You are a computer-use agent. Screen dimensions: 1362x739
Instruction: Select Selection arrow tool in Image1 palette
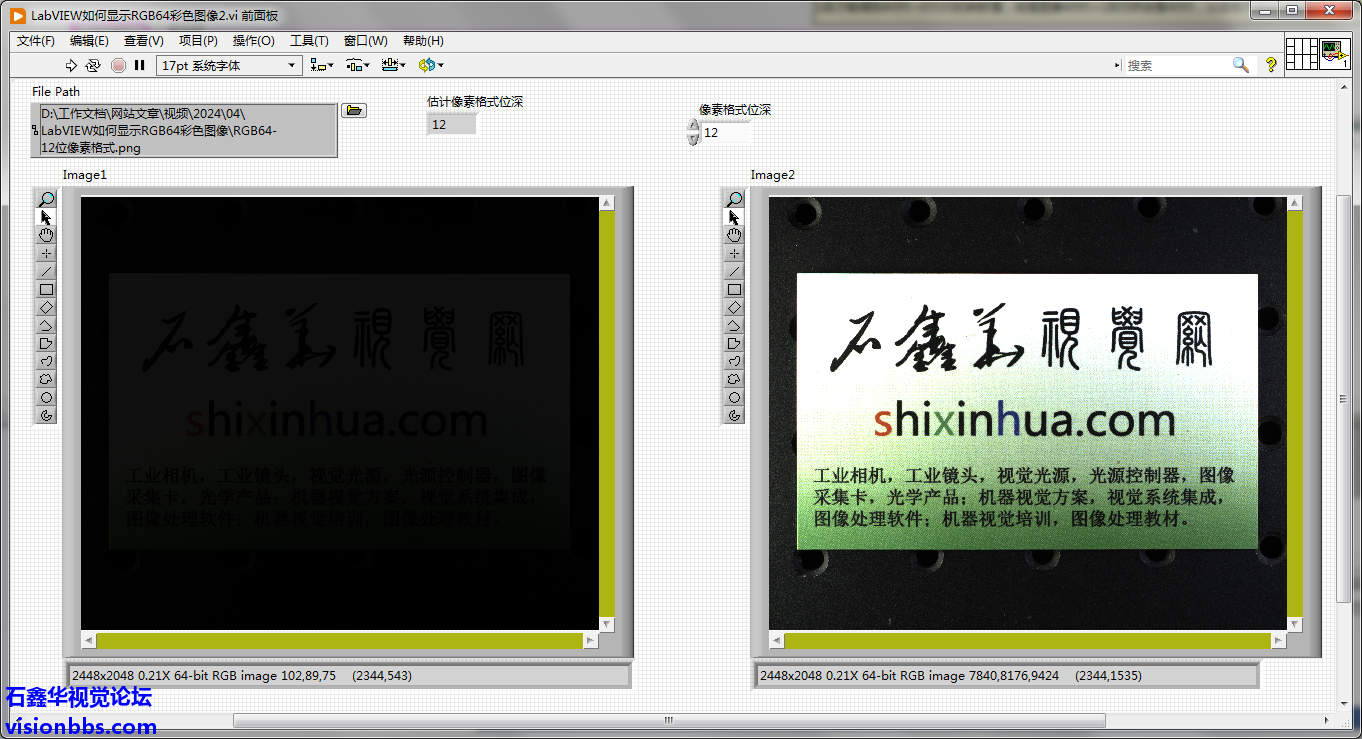click(46, 217)
